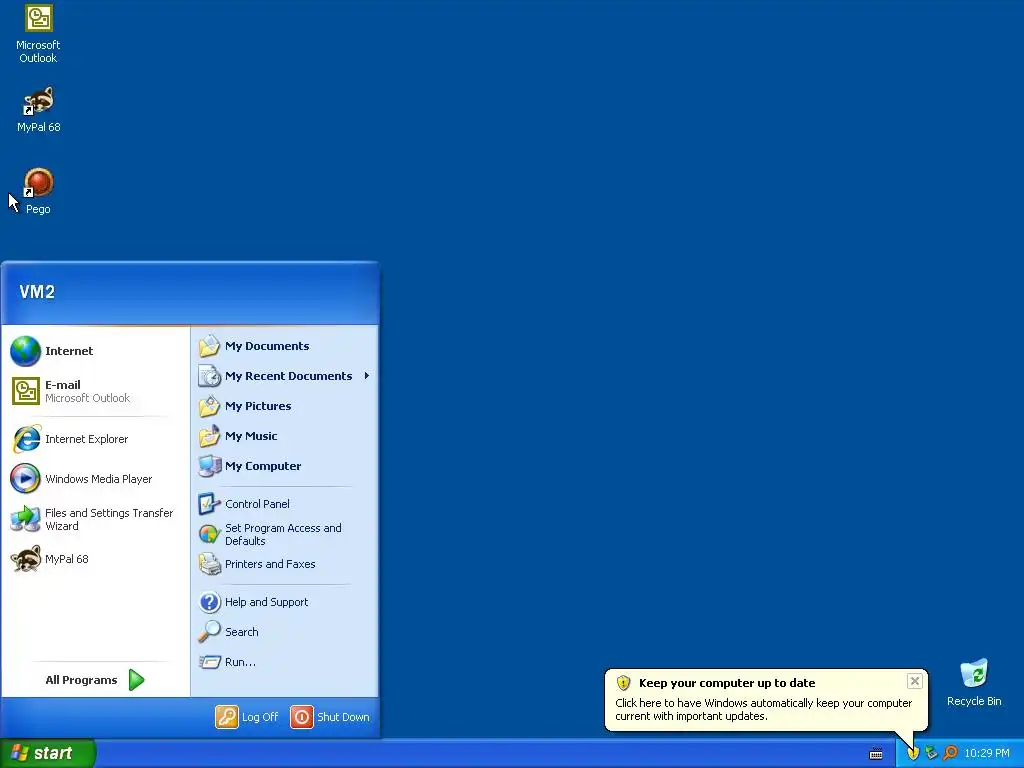Open Printers and Faxes
Screen dimensions: 1024x768
285,564
